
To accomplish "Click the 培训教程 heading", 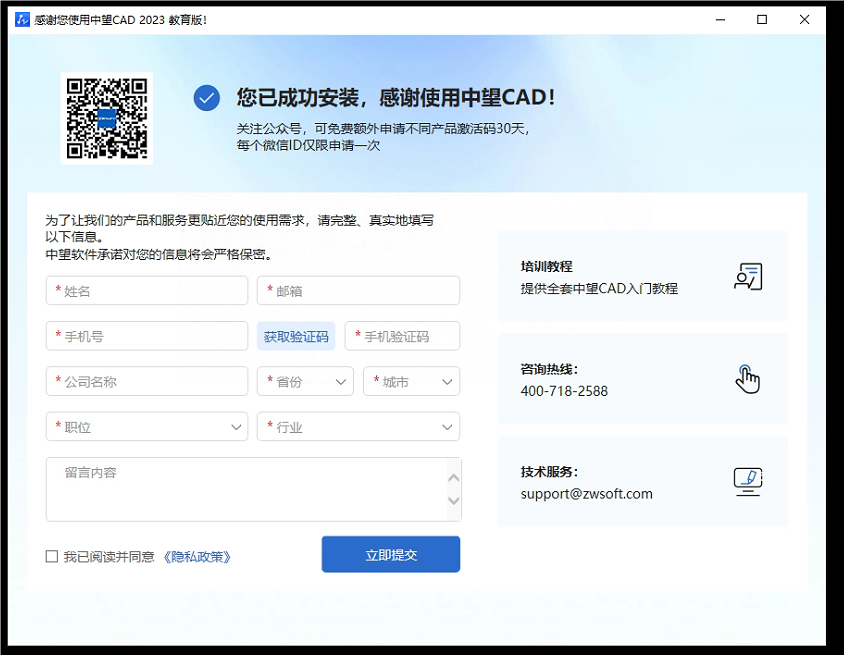I will [x=546, y=266].
